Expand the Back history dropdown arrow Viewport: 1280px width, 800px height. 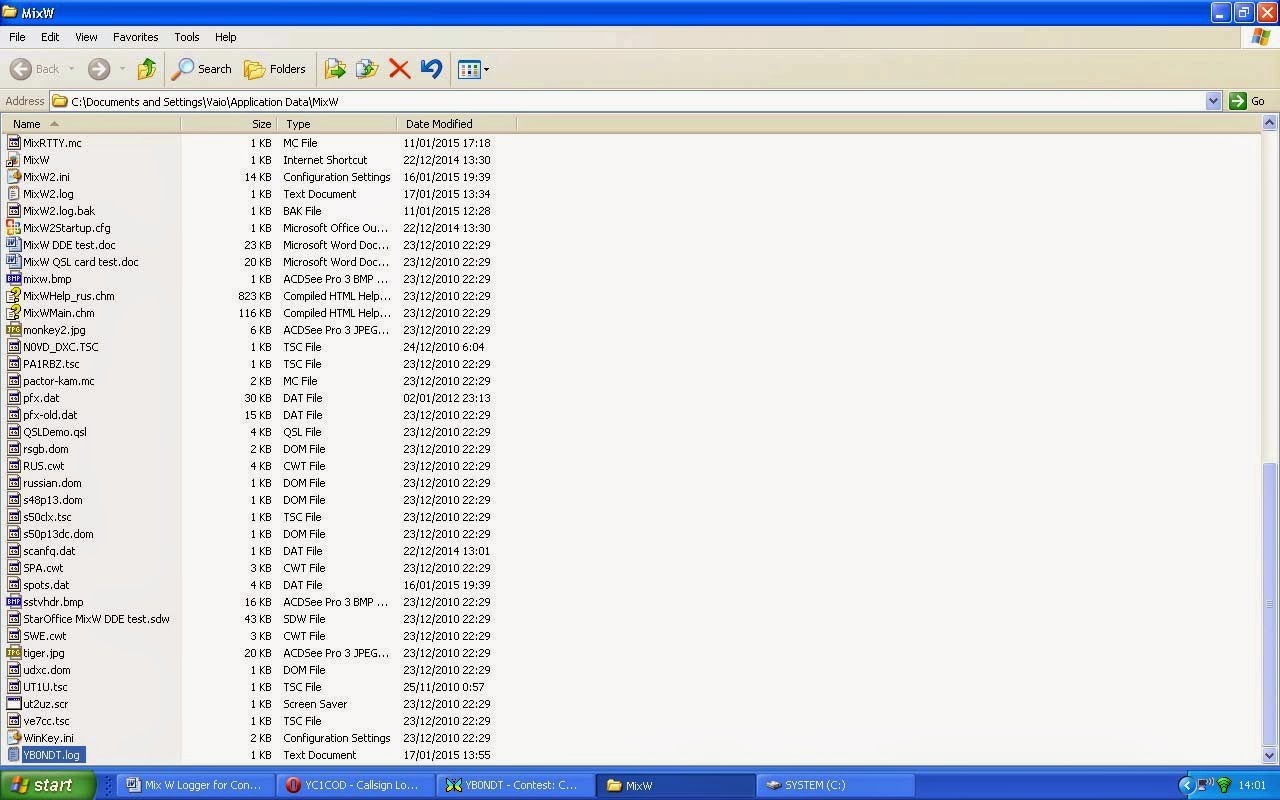pos(71,69)
